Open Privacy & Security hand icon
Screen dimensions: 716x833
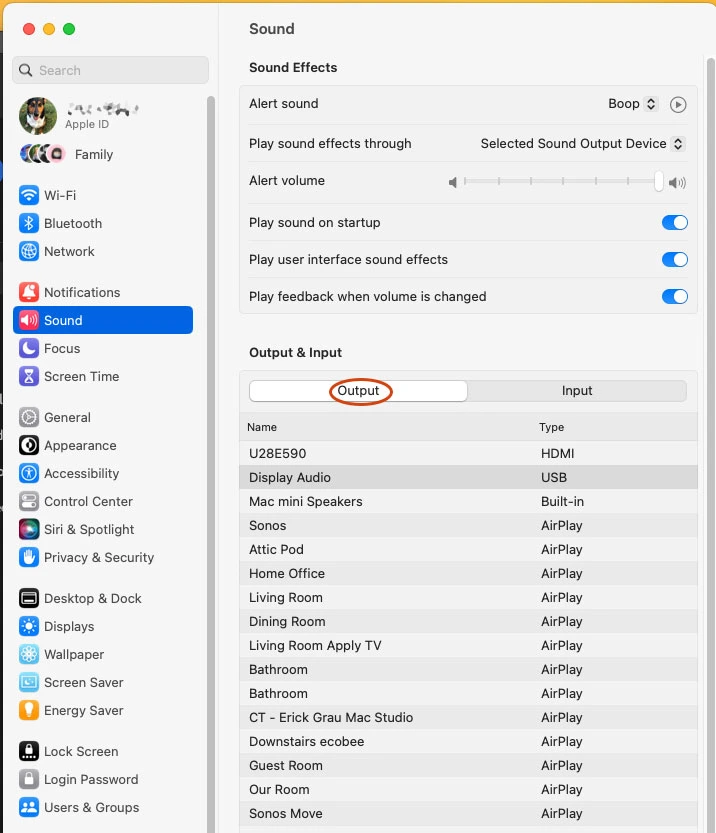point(29,557)
